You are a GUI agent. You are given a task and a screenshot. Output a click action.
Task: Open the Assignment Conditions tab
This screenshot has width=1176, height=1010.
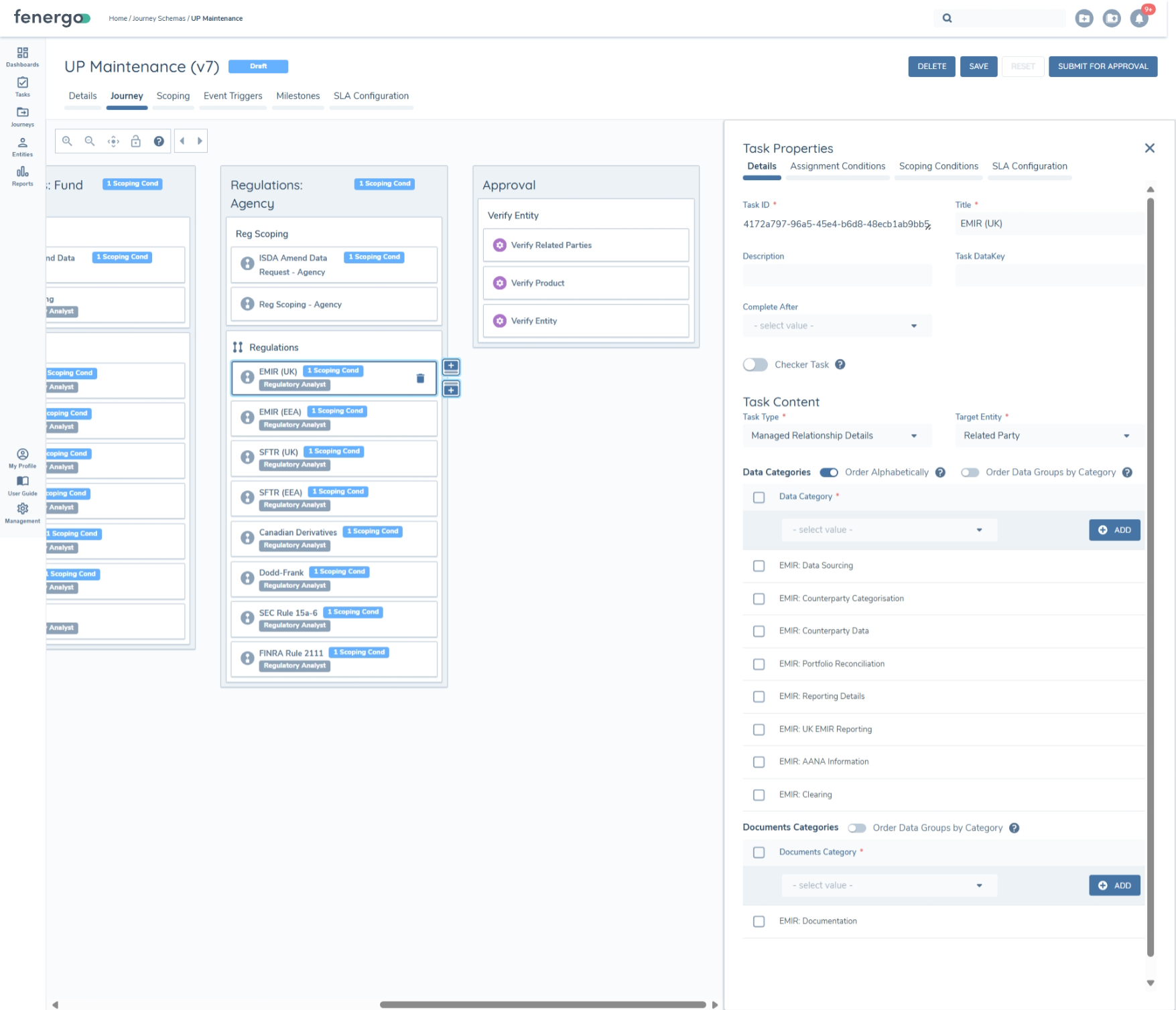(x=837, y=166)
